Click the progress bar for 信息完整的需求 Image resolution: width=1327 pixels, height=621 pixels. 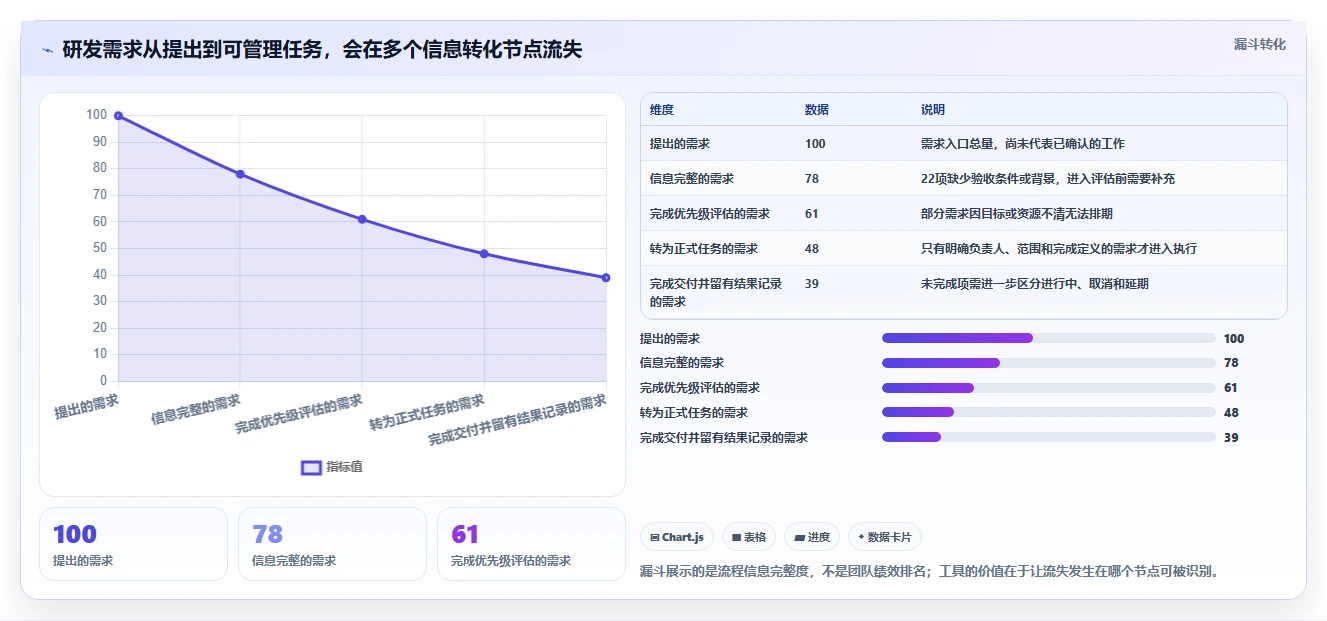click(x=1048, y=363)
